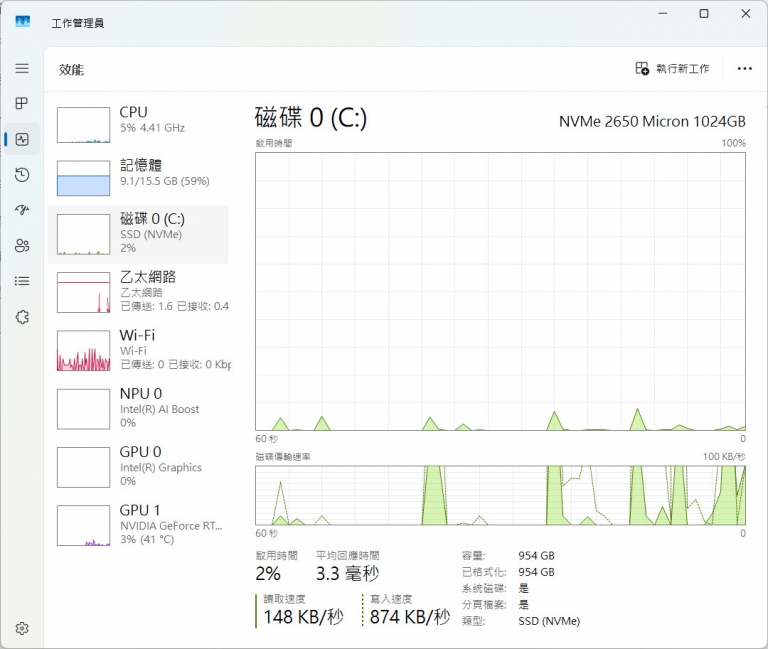Open the three-dot more options menu
The height and width of the screenshot is (649, 768).
(x=744, y=69)
